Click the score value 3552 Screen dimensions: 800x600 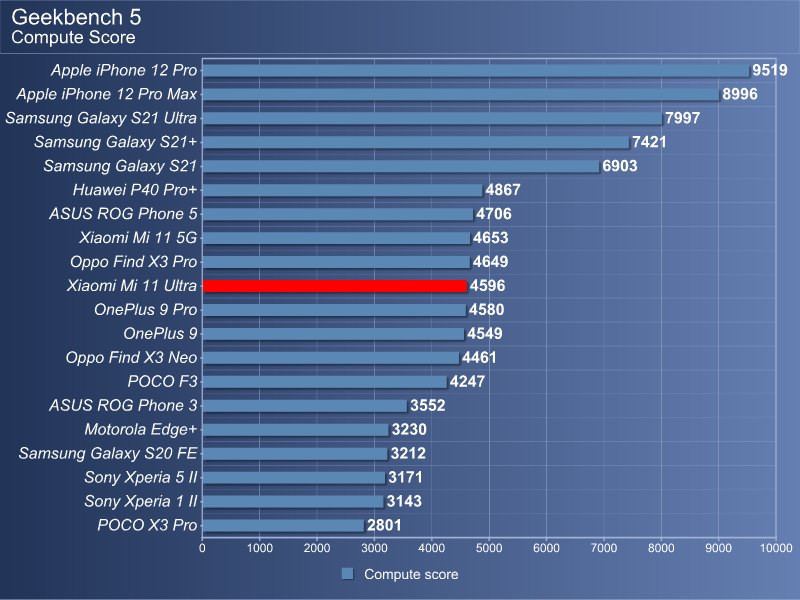tap(428, 406)
